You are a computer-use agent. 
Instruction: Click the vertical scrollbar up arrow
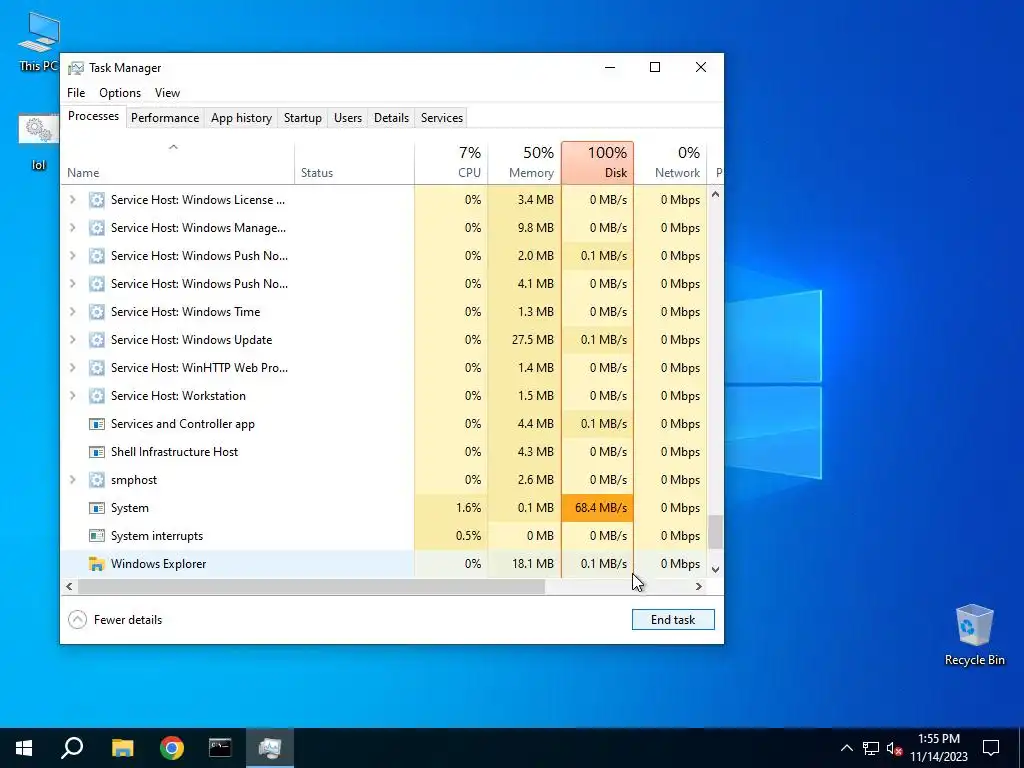tap(715, 195)
